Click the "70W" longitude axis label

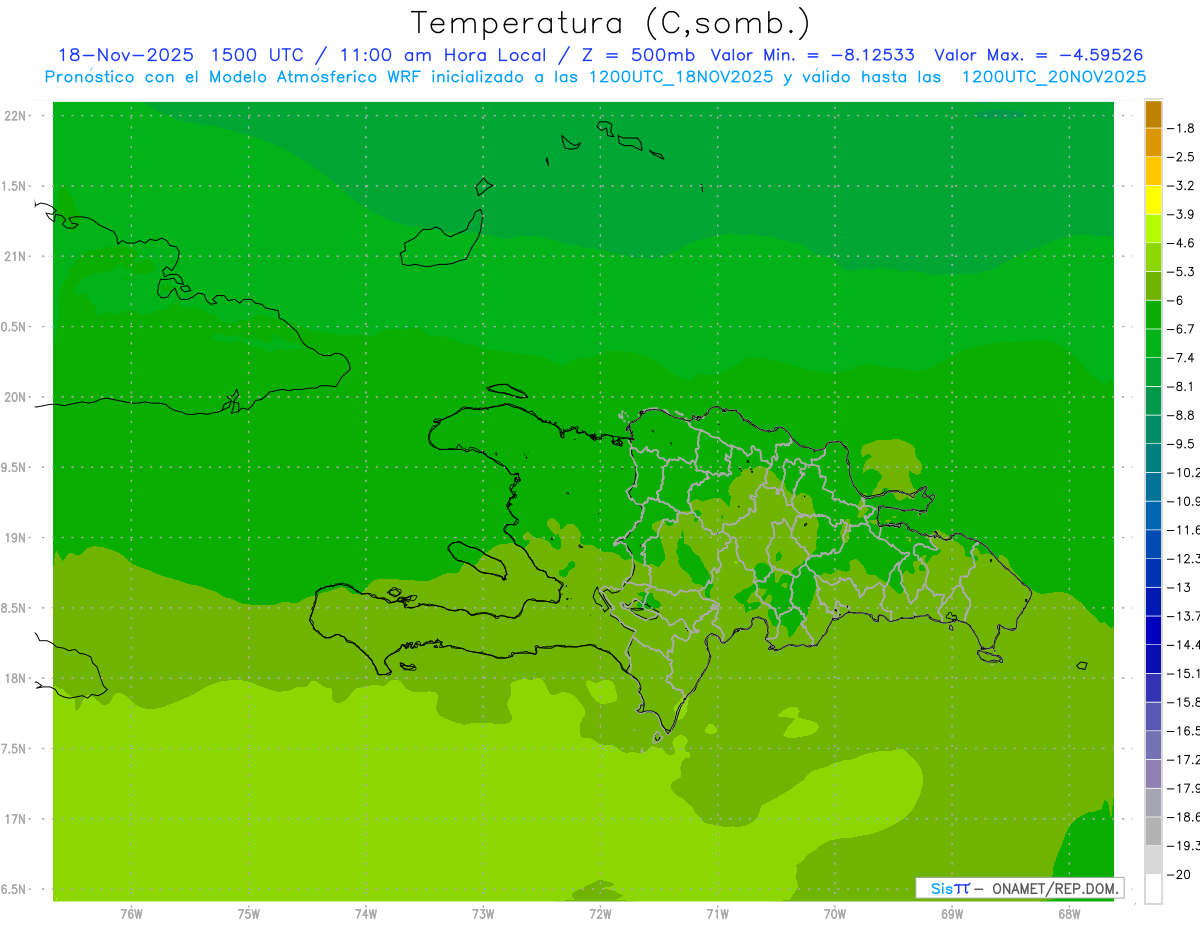(x=834, y=914)
